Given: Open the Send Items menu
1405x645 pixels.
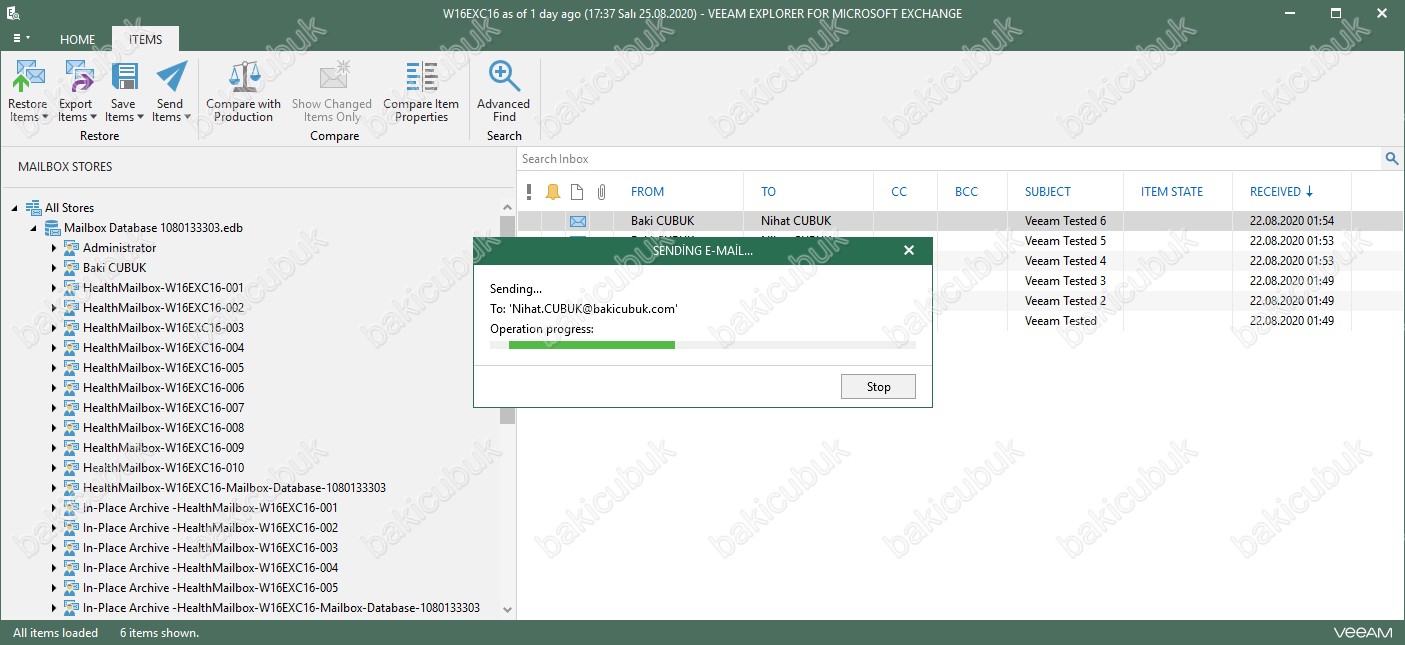Looking at the screenshot, I should pyautogui.click(x=171, y=92).
